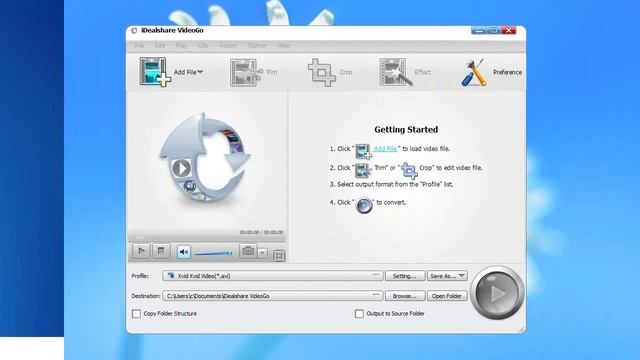Open the Profile format dropdown
The image size is (640, 360).
[273, 276]
